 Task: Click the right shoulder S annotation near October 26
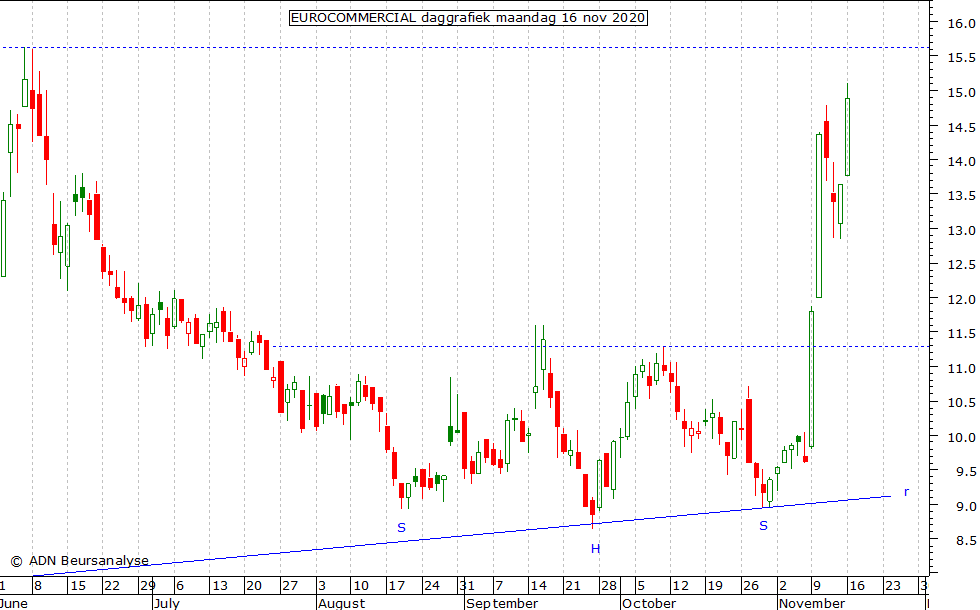tap(763, 526)
